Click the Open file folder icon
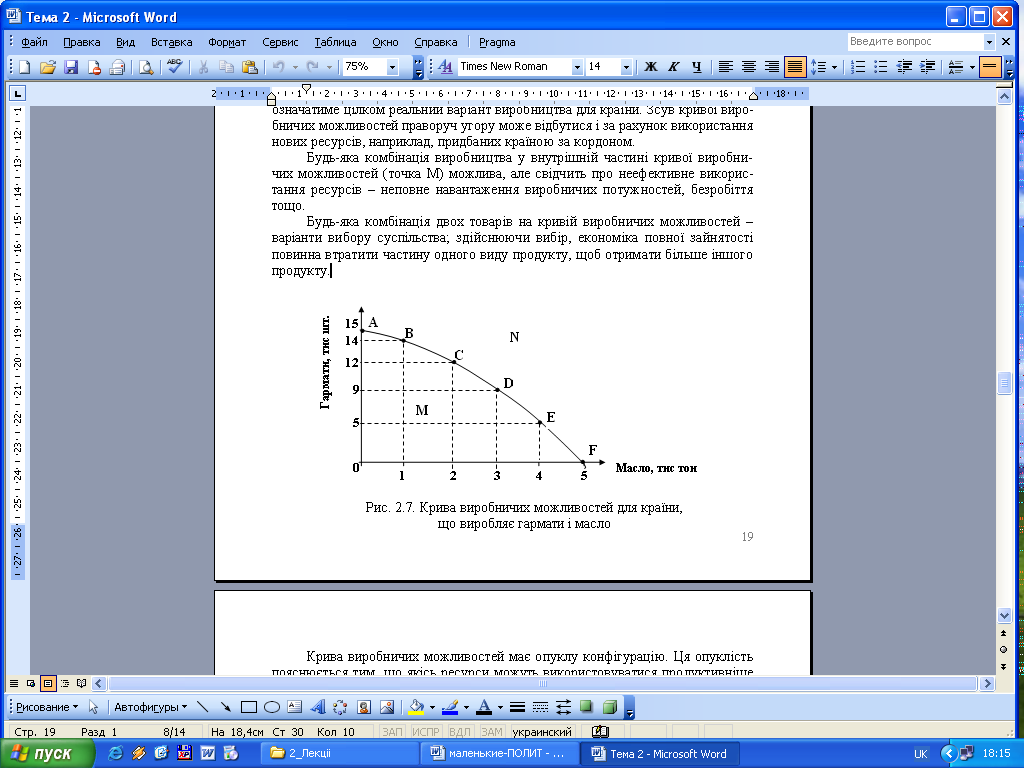Viewport: 1024px width, 768px height. pos(47,67)
